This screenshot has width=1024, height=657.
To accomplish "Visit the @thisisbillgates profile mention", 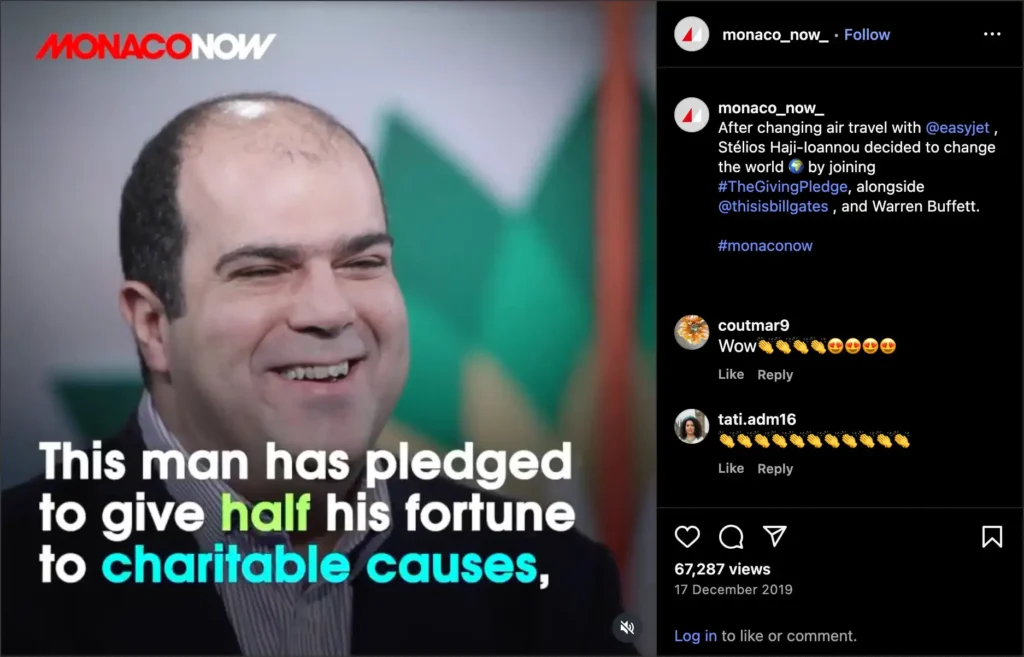I will [773, 206].
